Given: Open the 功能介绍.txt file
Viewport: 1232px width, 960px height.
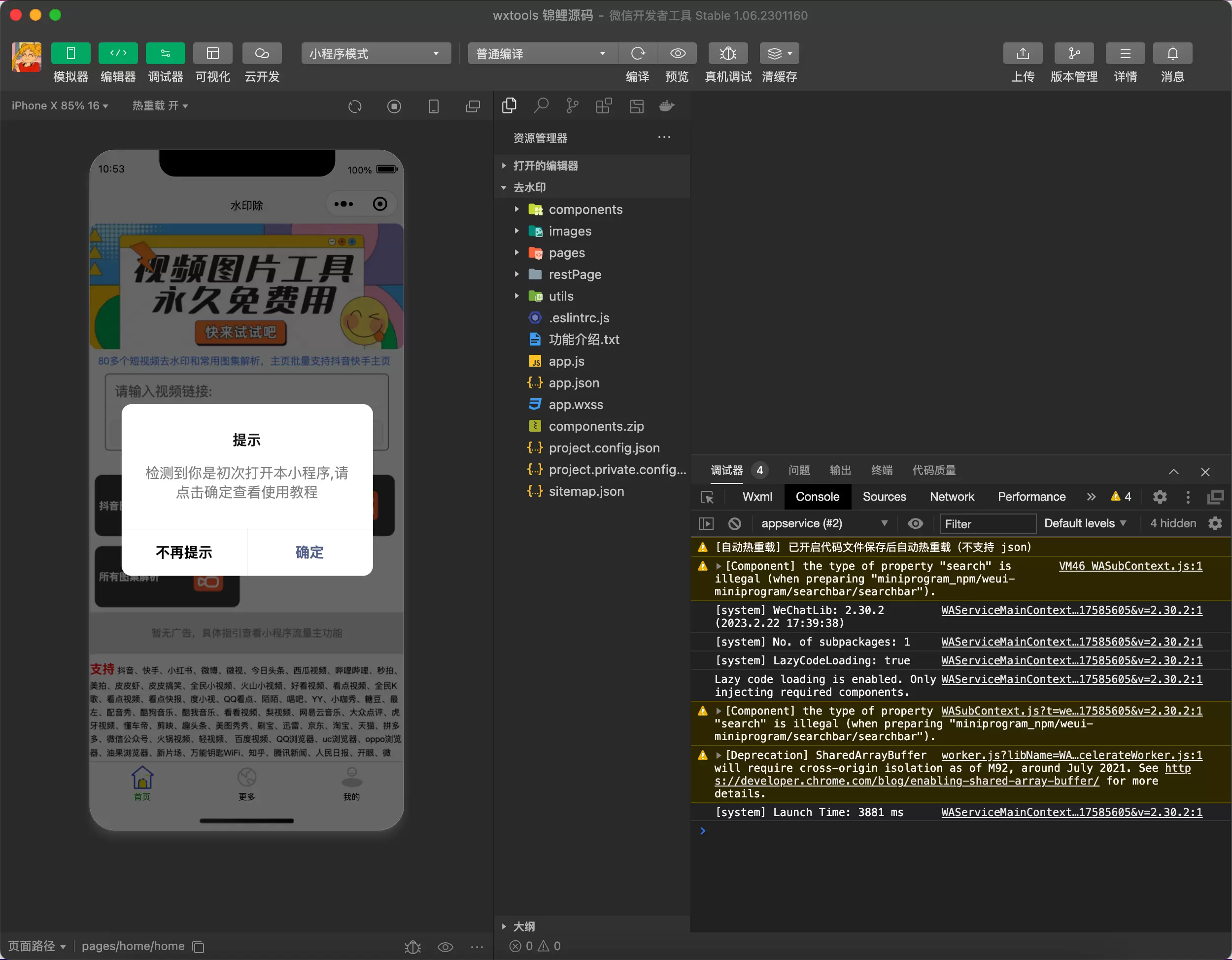Looking at the screenshot, I should [592, 340].
